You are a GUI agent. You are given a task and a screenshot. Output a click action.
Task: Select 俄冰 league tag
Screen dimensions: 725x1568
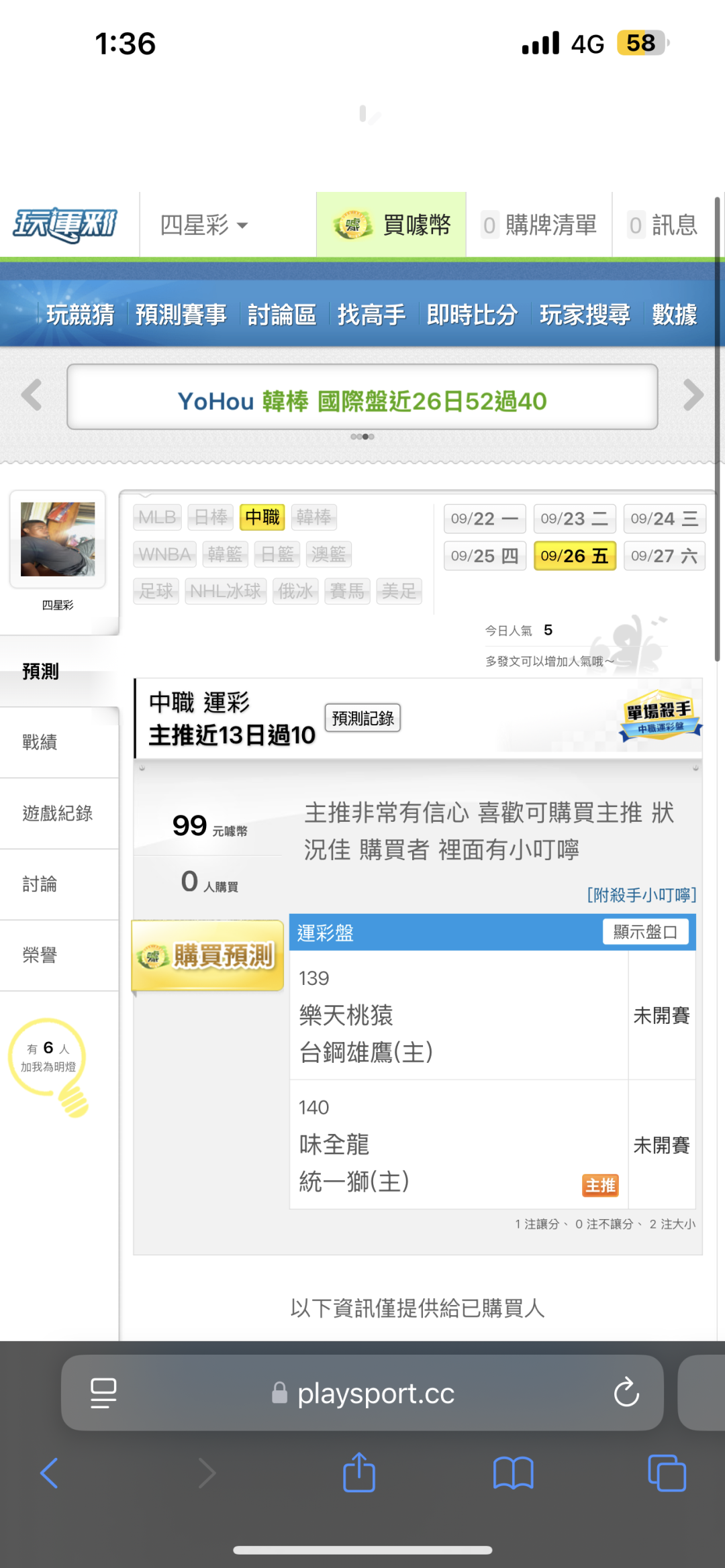pyautogui.click(x=295, y=591)
